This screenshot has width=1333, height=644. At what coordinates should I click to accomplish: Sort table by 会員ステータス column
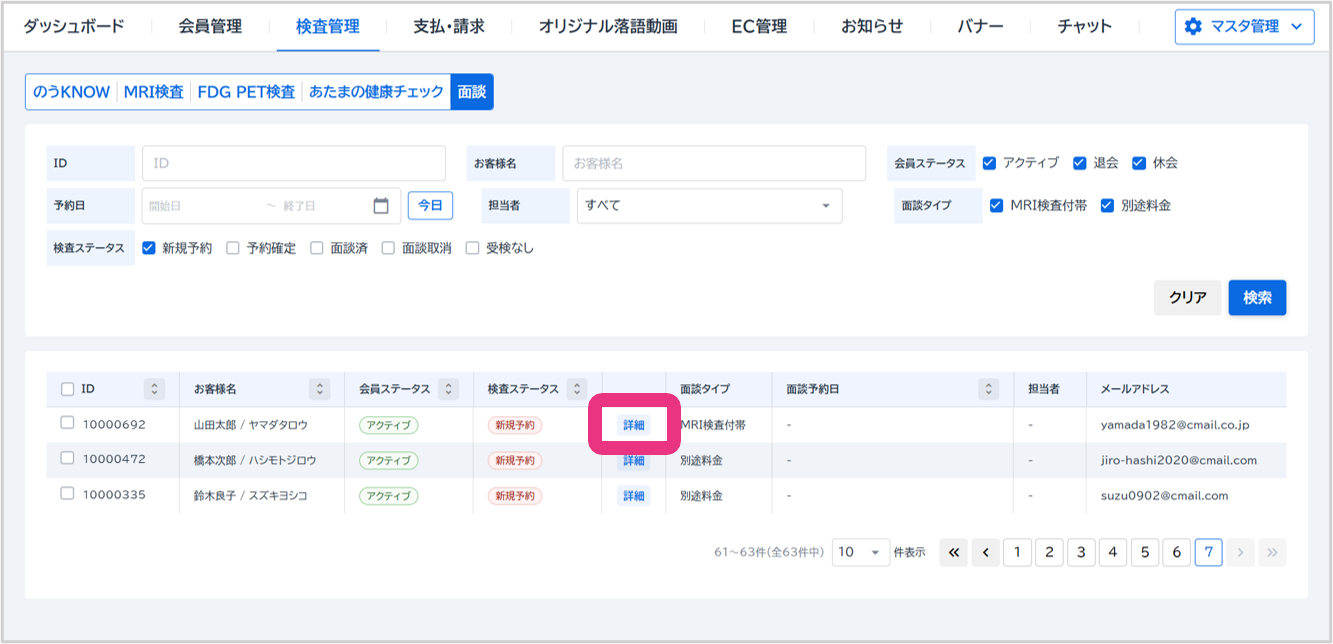pos(449,389)
